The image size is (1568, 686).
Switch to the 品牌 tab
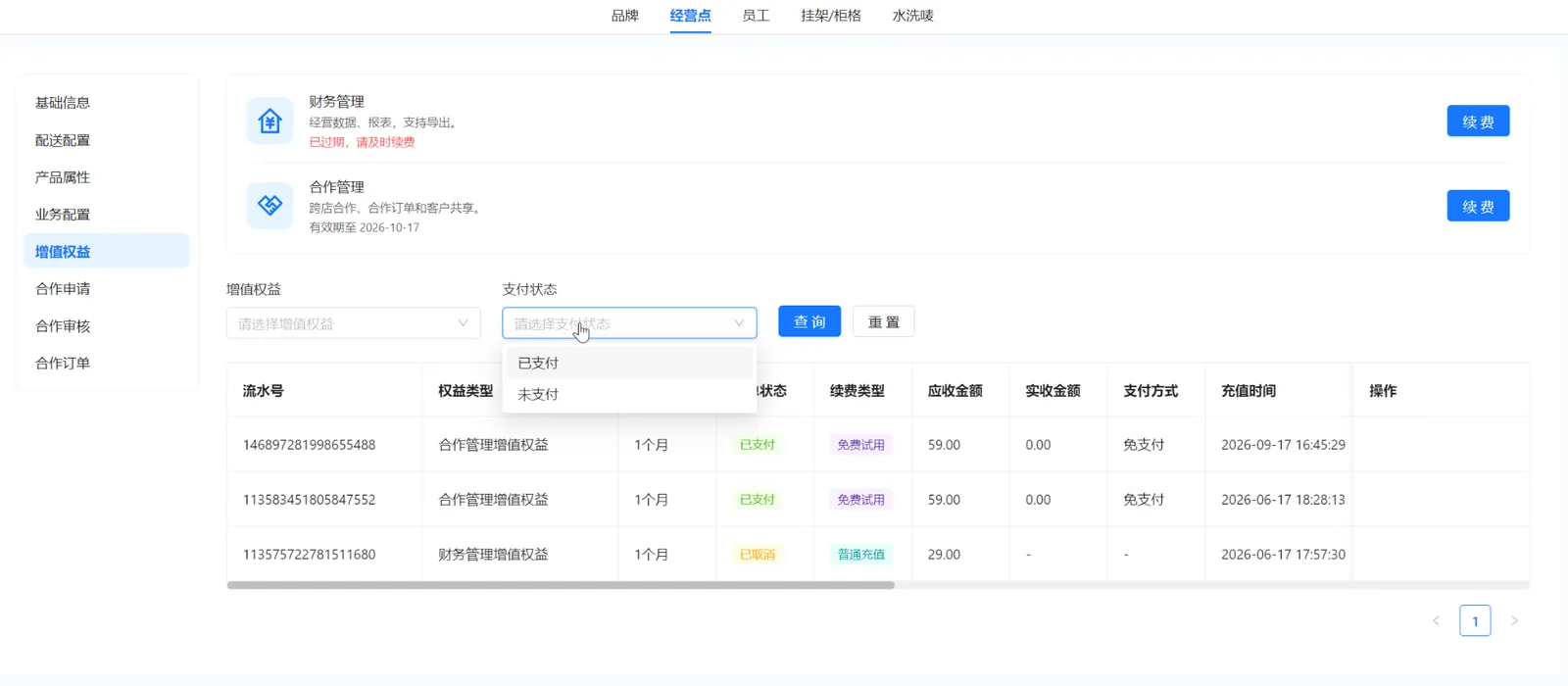625,16
